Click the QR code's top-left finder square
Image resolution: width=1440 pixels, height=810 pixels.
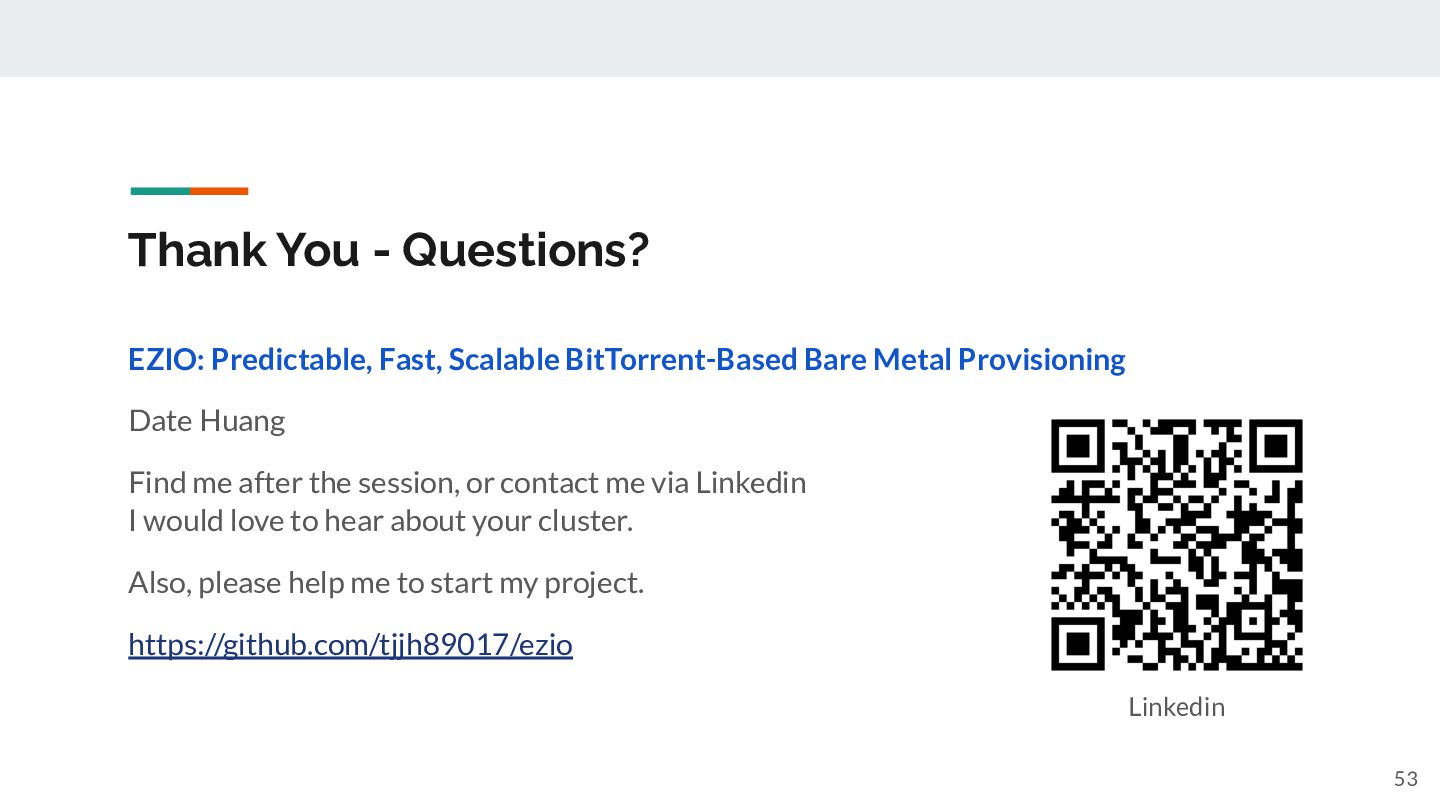[x=1077, y=446]
